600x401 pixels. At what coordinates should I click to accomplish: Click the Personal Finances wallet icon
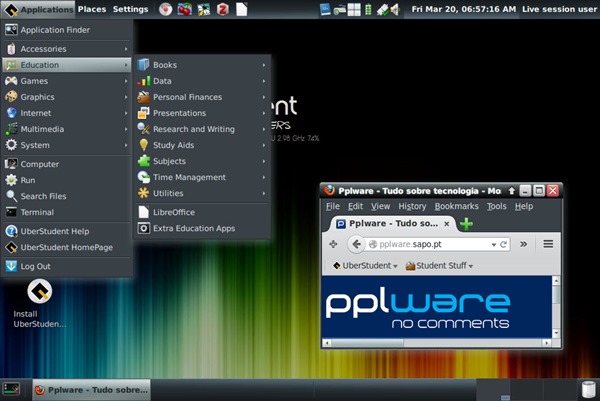click(143, 97)
